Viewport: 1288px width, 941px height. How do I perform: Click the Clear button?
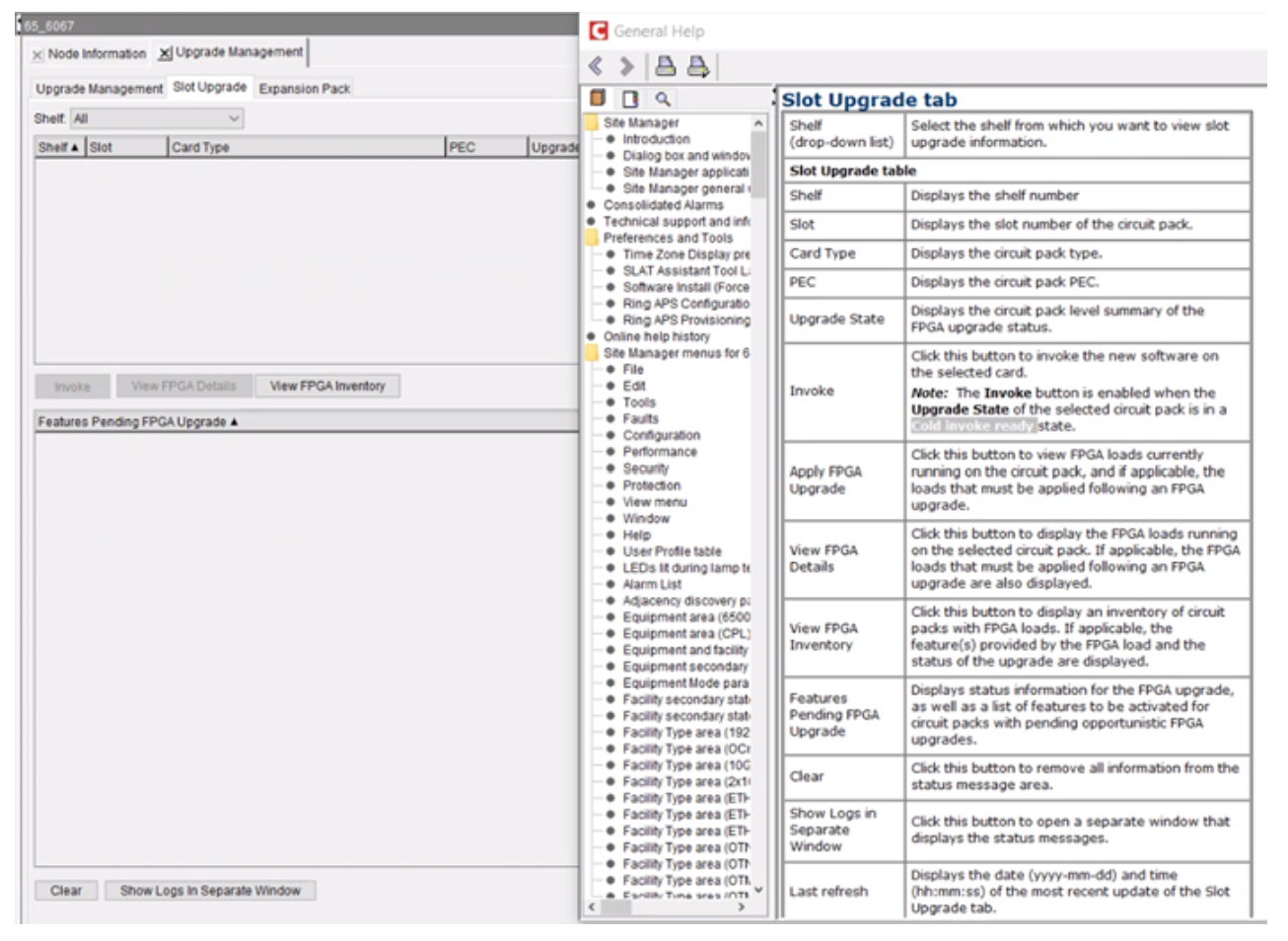tap(66, 891)
